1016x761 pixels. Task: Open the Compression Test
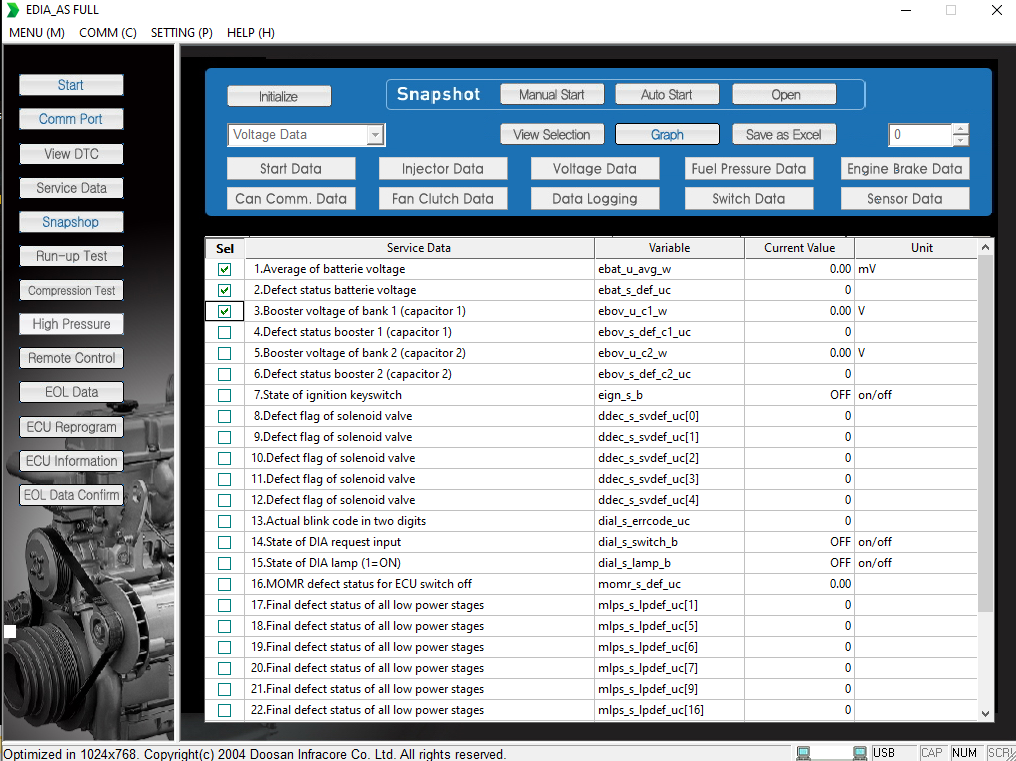71,290
